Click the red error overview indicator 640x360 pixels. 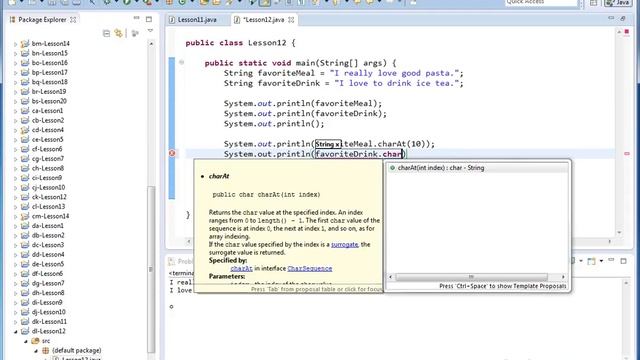coord(627,32)
